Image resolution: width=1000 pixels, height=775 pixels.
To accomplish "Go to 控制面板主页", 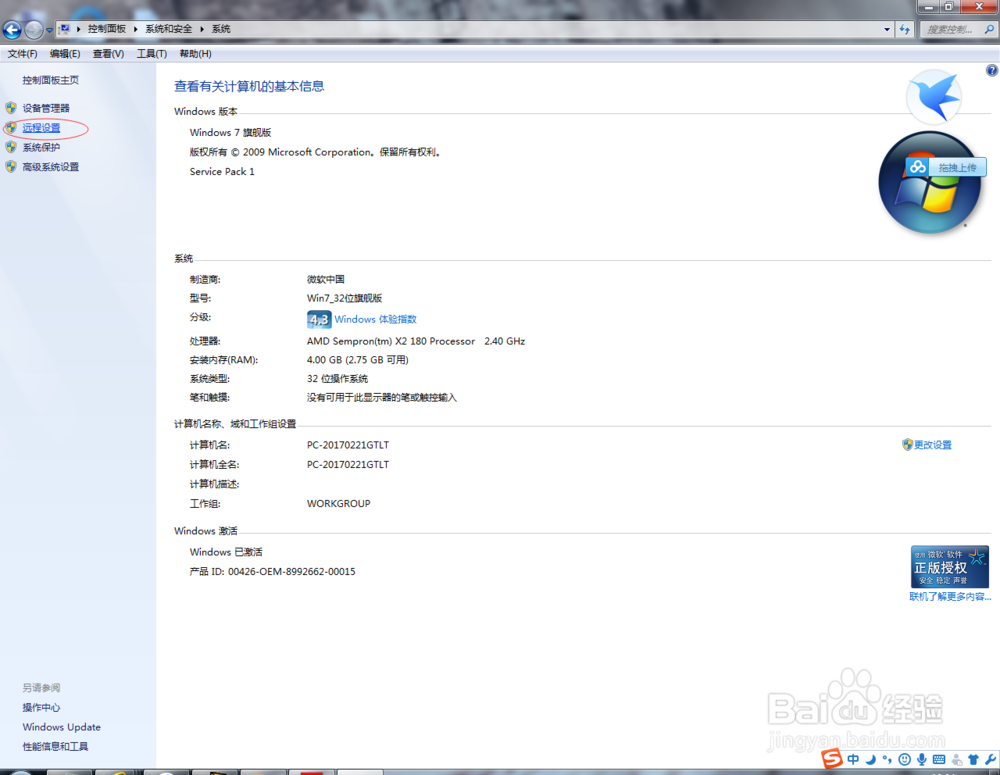I will point(50,80).
